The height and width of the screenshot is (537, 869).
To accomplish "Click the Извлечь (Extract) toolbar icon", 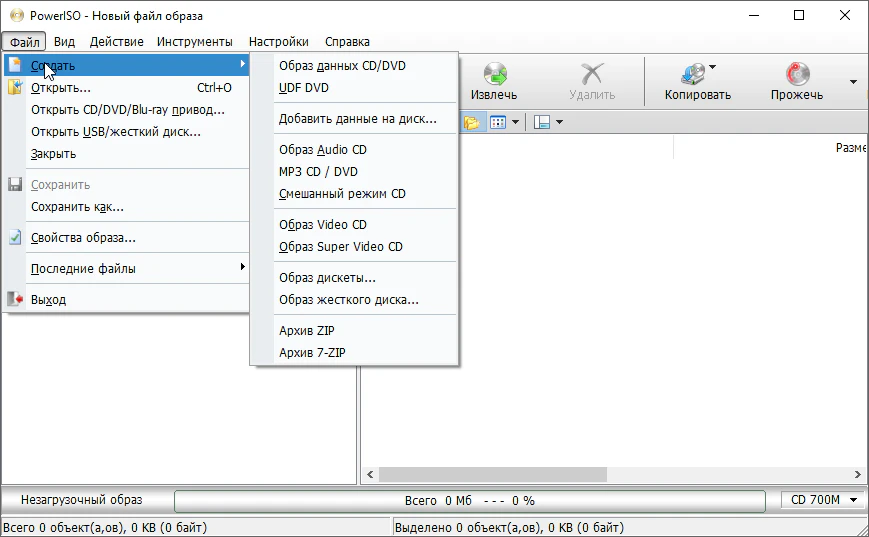I will click(495, 74).
